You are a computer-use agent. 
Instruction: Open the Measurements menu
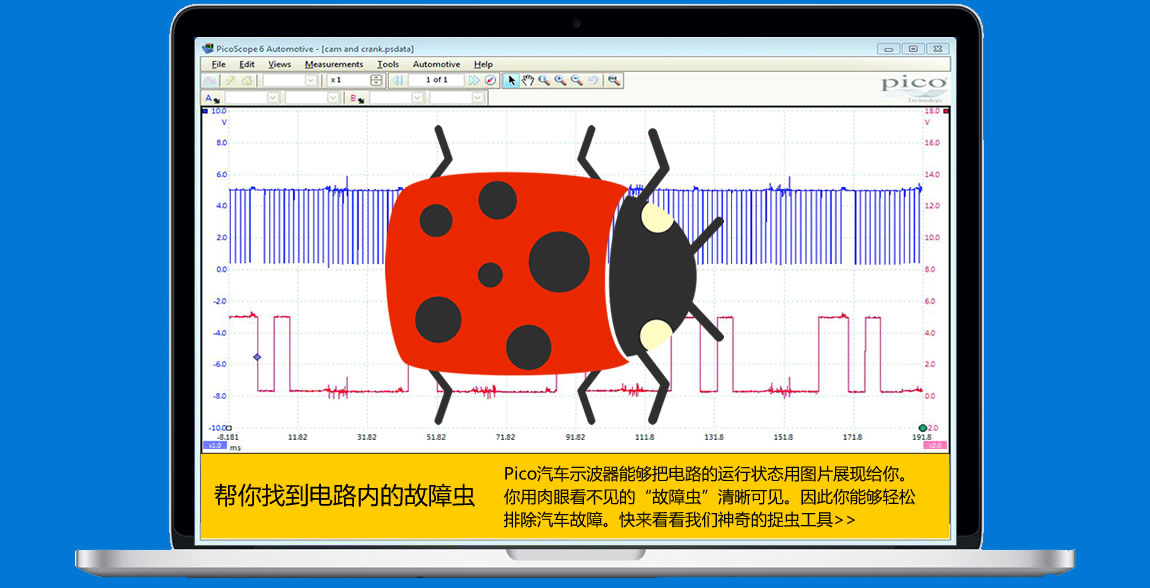click(x=334, y=64)
